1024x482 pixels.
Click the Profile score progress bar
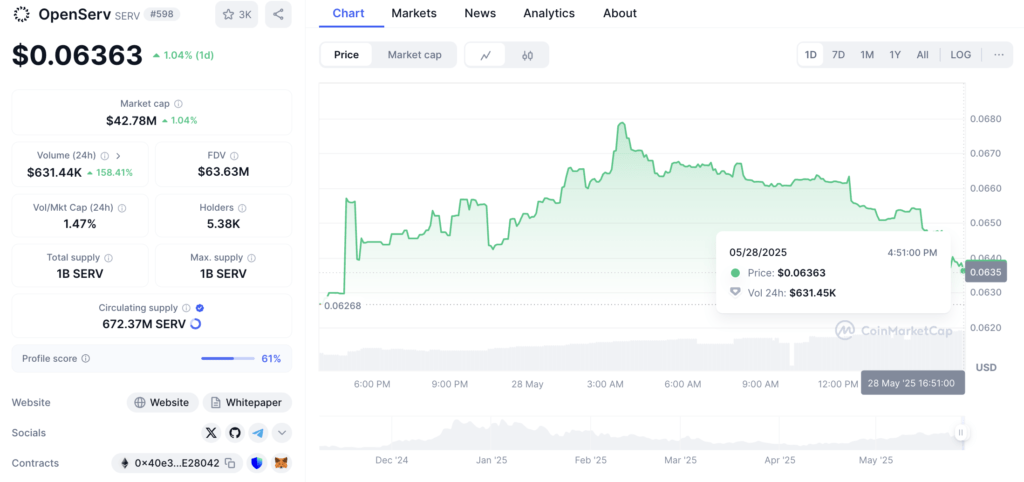(228, 359)
